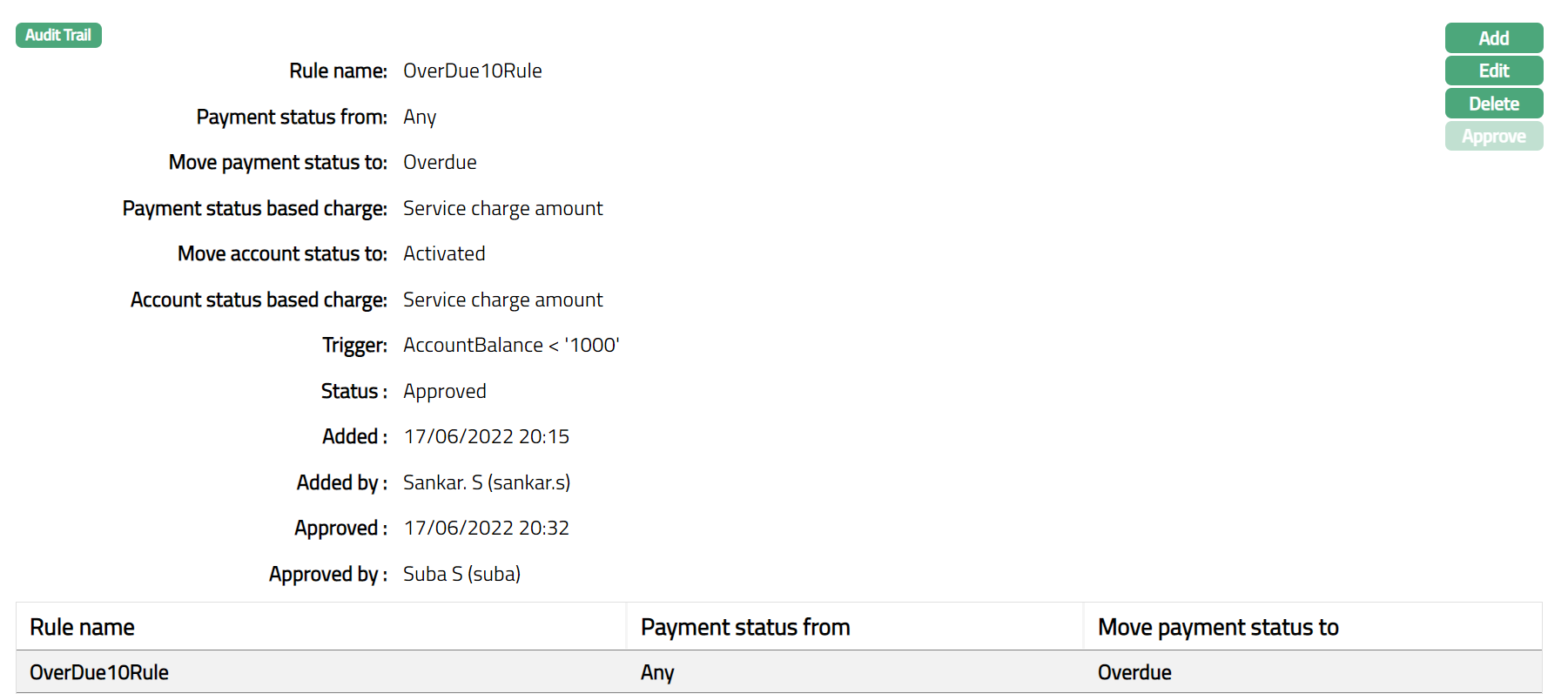
Task: Click the Move payment status to column header
Action: tap(1217, 627)
